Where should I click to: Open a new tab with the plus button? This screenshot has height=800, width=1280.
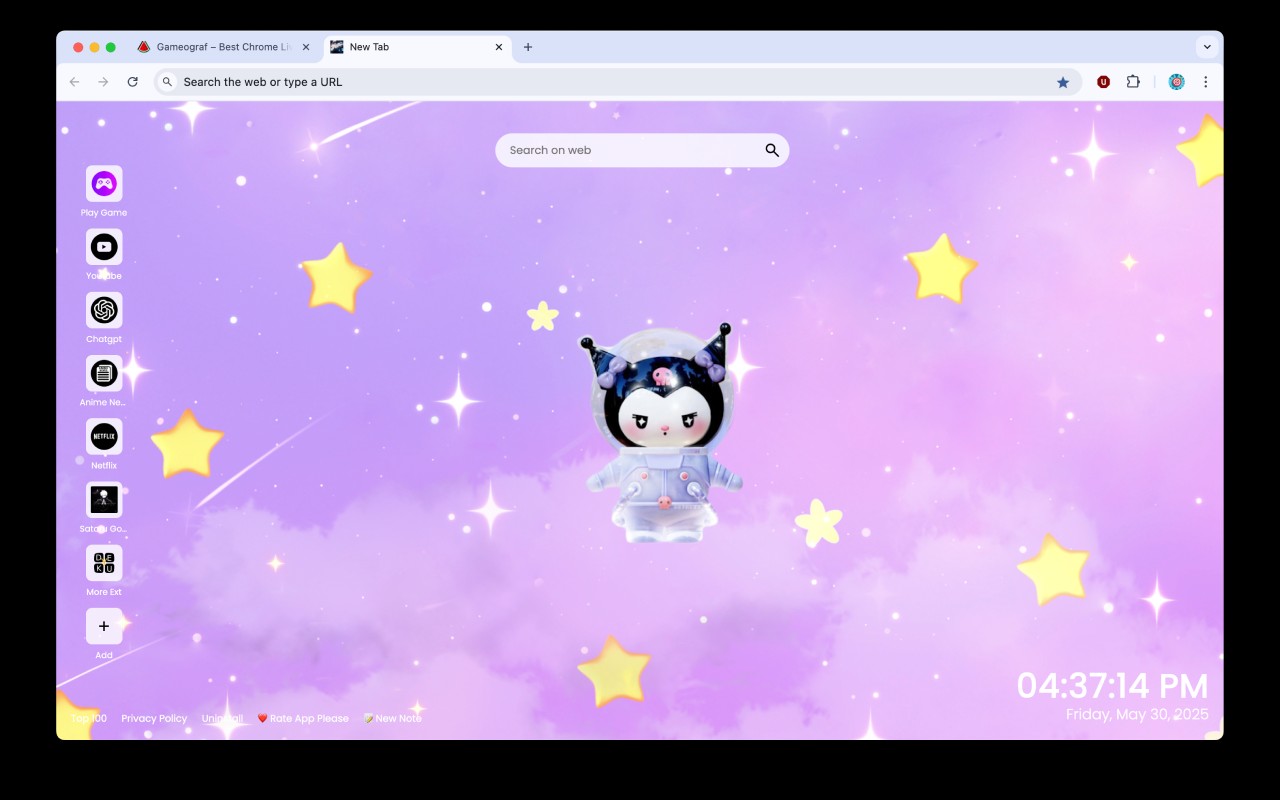[x=528, y=47]
